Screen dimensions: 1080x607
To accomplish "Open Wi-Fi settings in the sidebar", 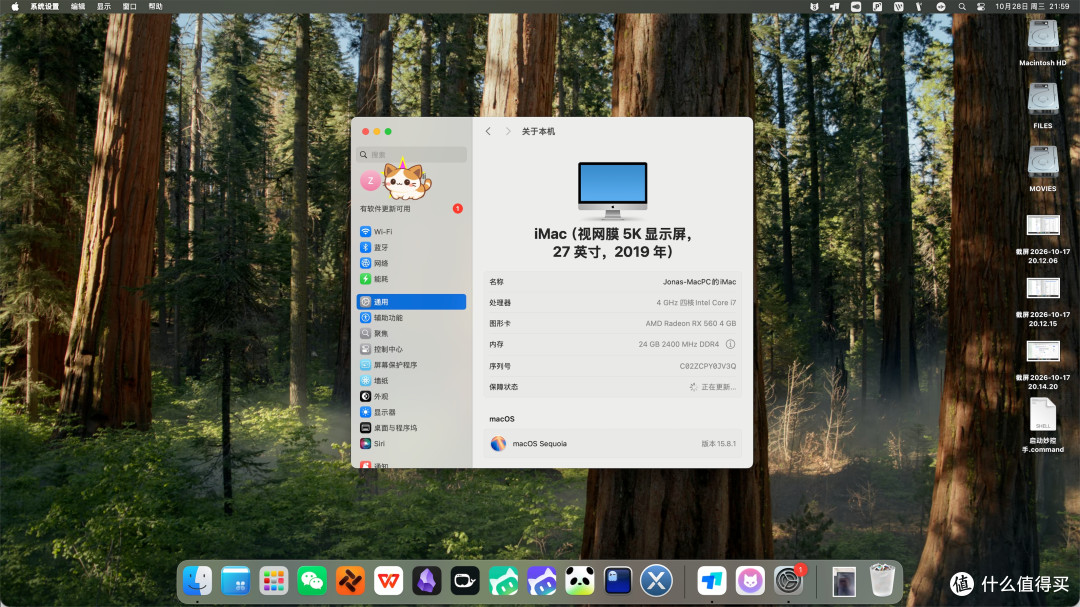I will [x=411, y=232].
